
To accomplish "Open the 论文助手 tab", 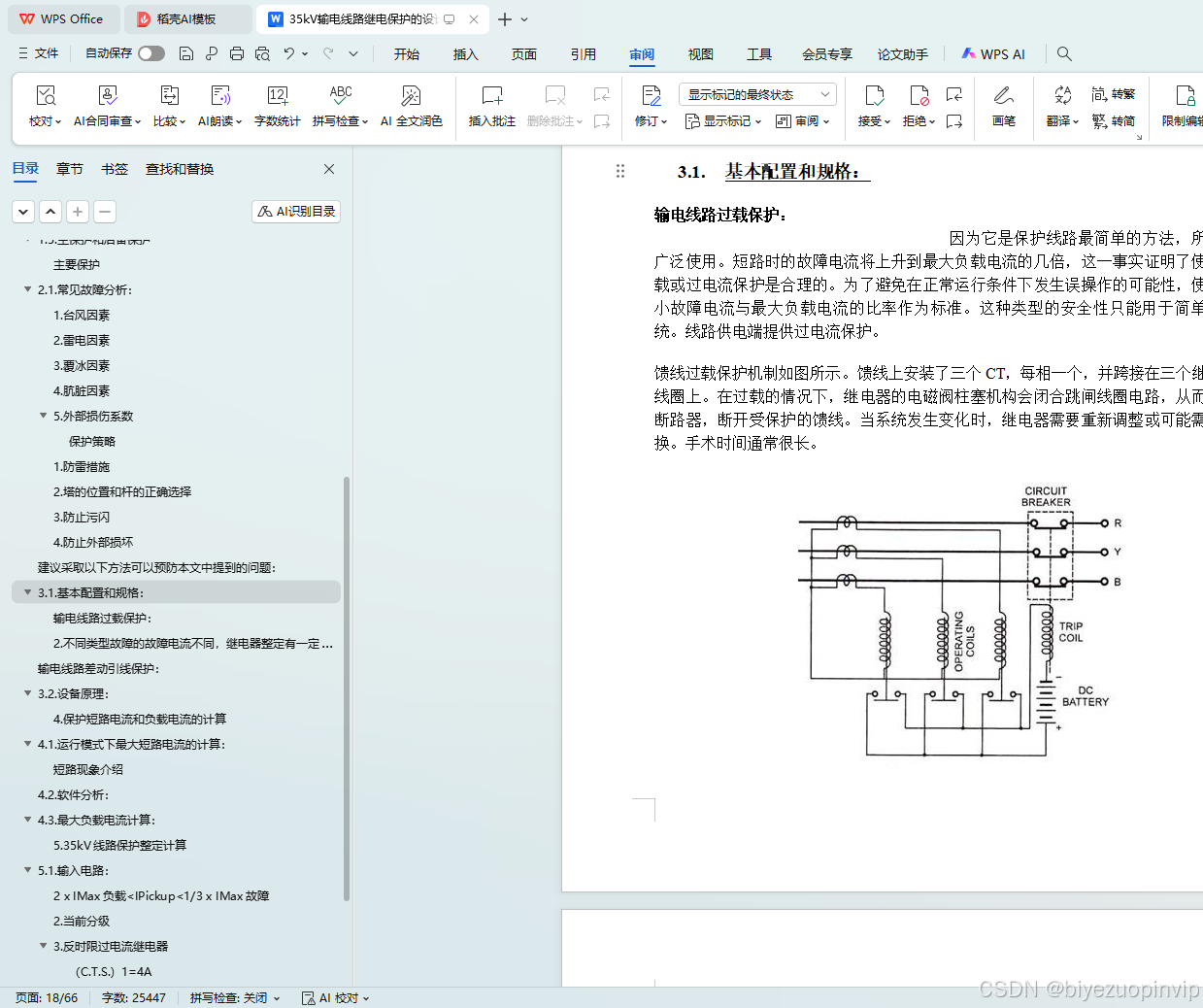I will click(903, 54).
